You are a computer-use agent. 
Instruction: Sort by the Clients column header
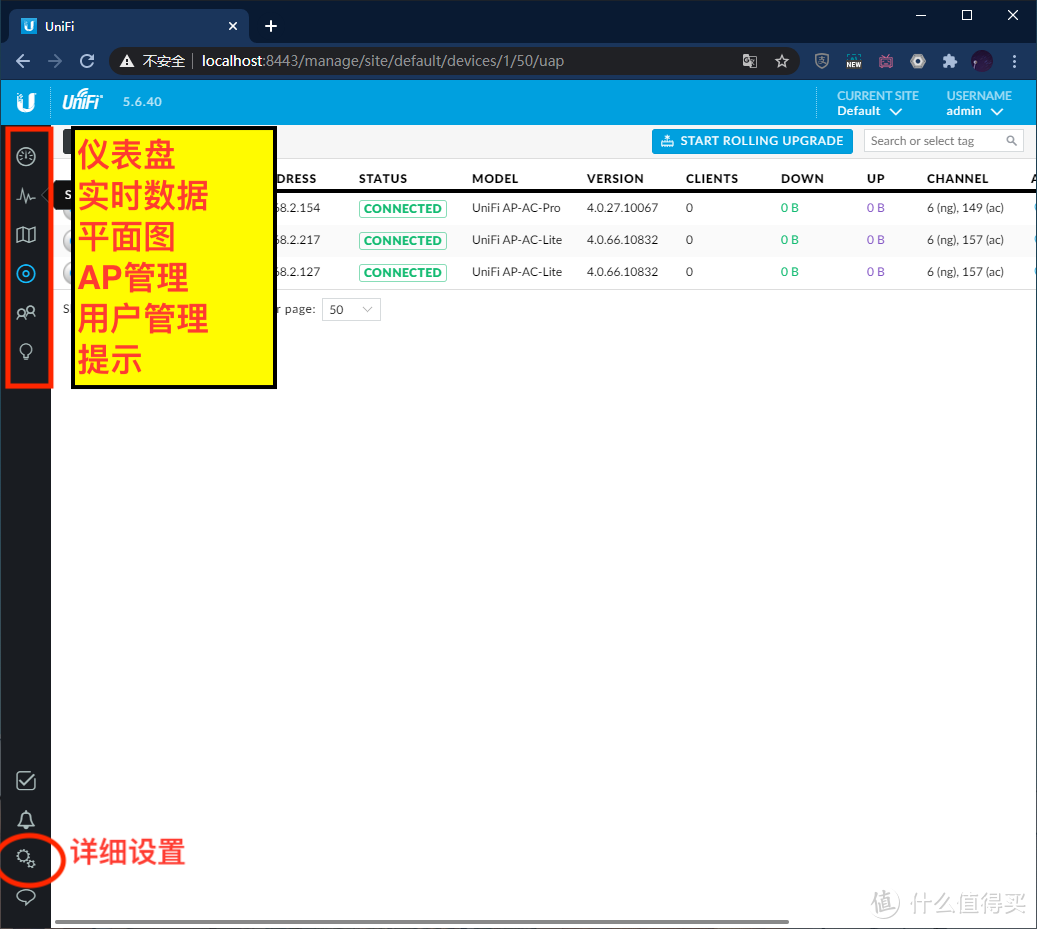pos(712,179)
